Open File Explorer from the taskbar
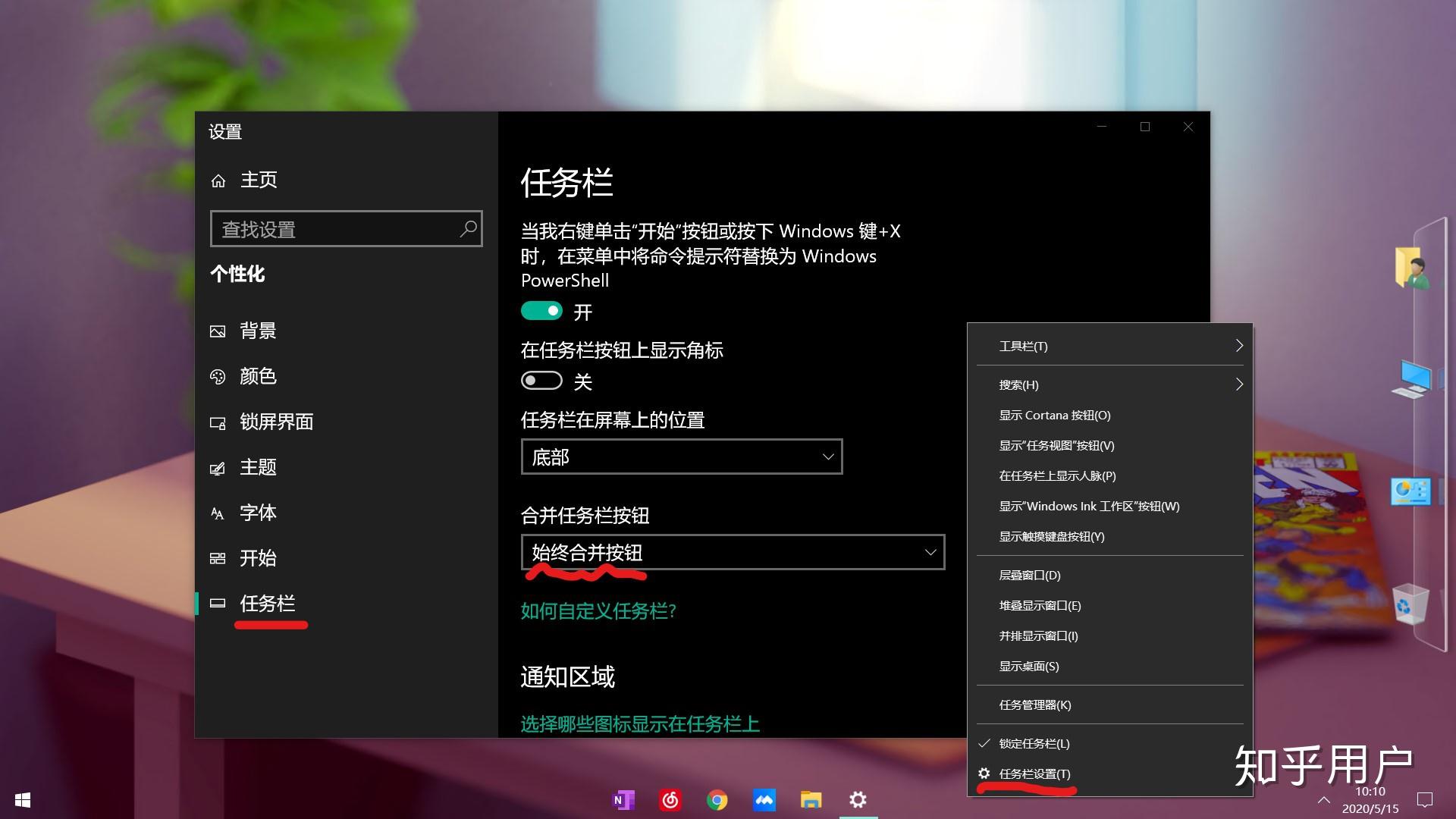Screen dimensions: 1456x819 click(x=811, y=800)
